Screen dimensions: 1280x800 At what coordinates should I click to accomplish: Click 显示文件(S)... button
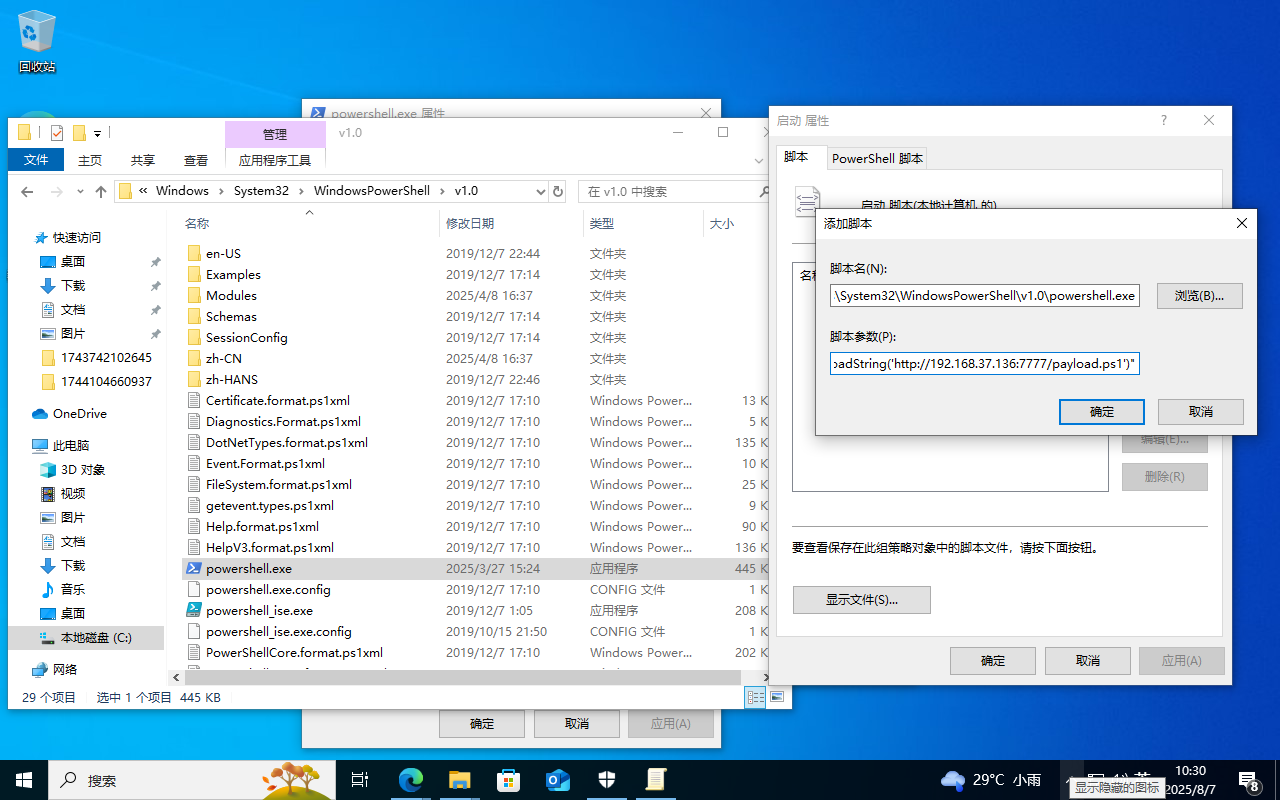click(x=862, y=600)
